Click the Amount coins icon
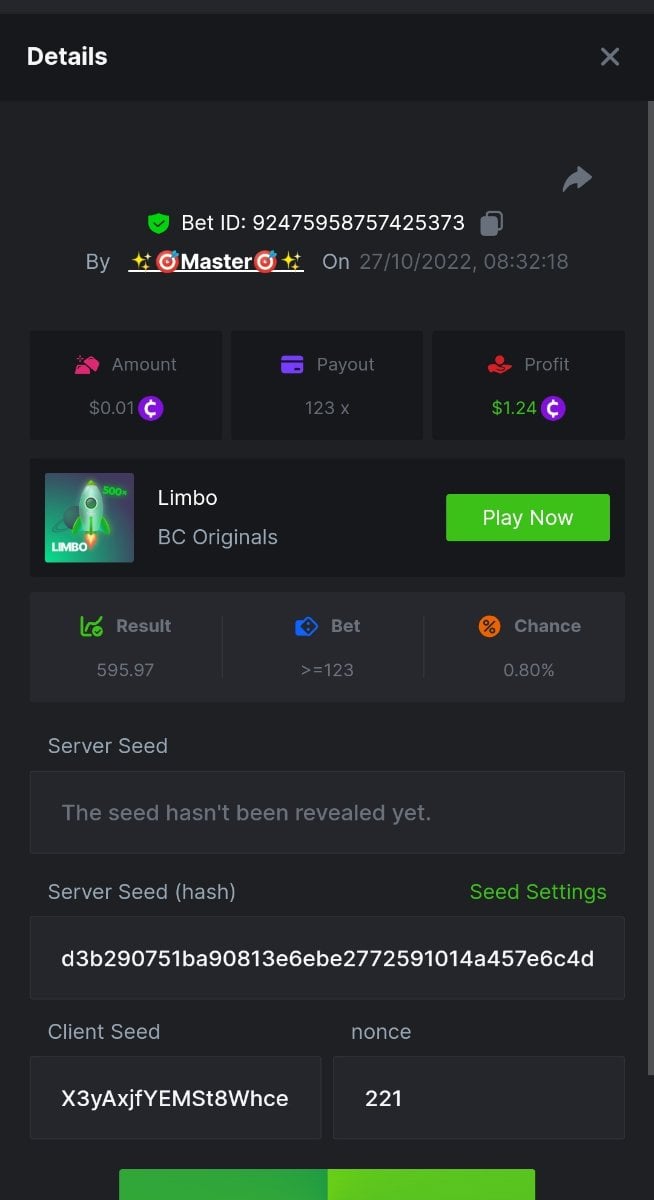Screen dimensions: 654x1200 [x=88, y=365]
